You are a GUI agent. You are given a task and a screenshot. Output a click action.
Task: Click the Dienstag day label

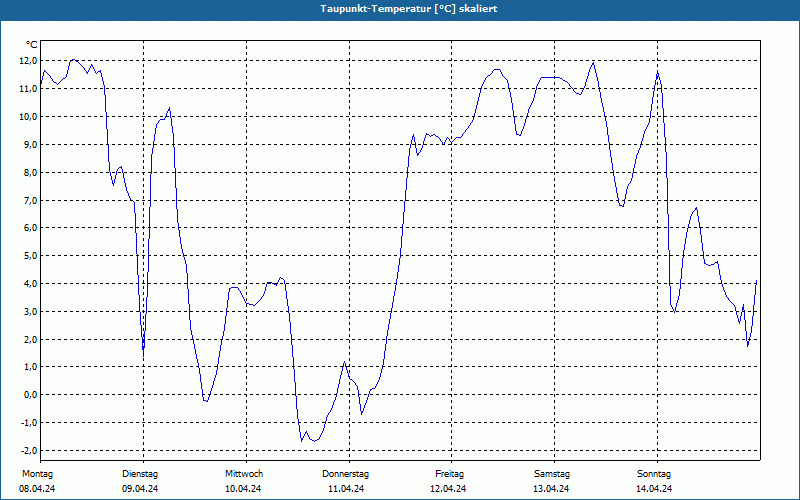click(x=140, y=474)
